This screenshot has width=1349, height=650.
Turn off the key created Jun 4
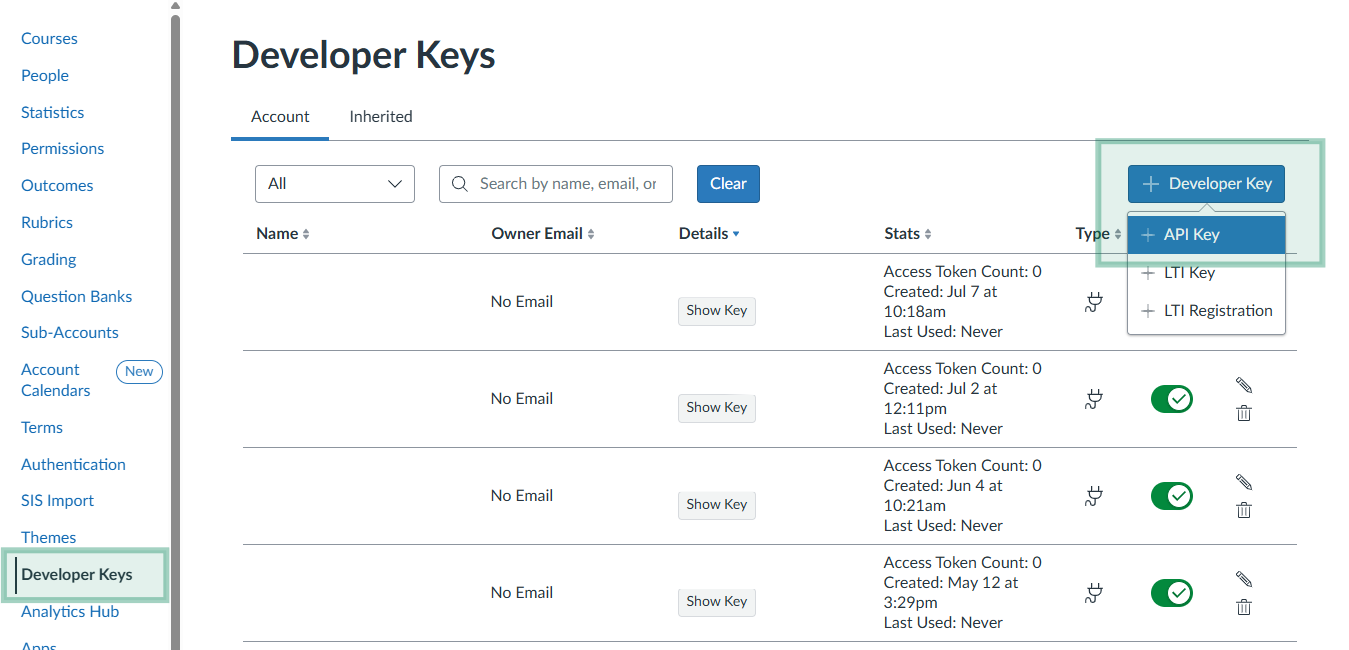coord(1172,497)
